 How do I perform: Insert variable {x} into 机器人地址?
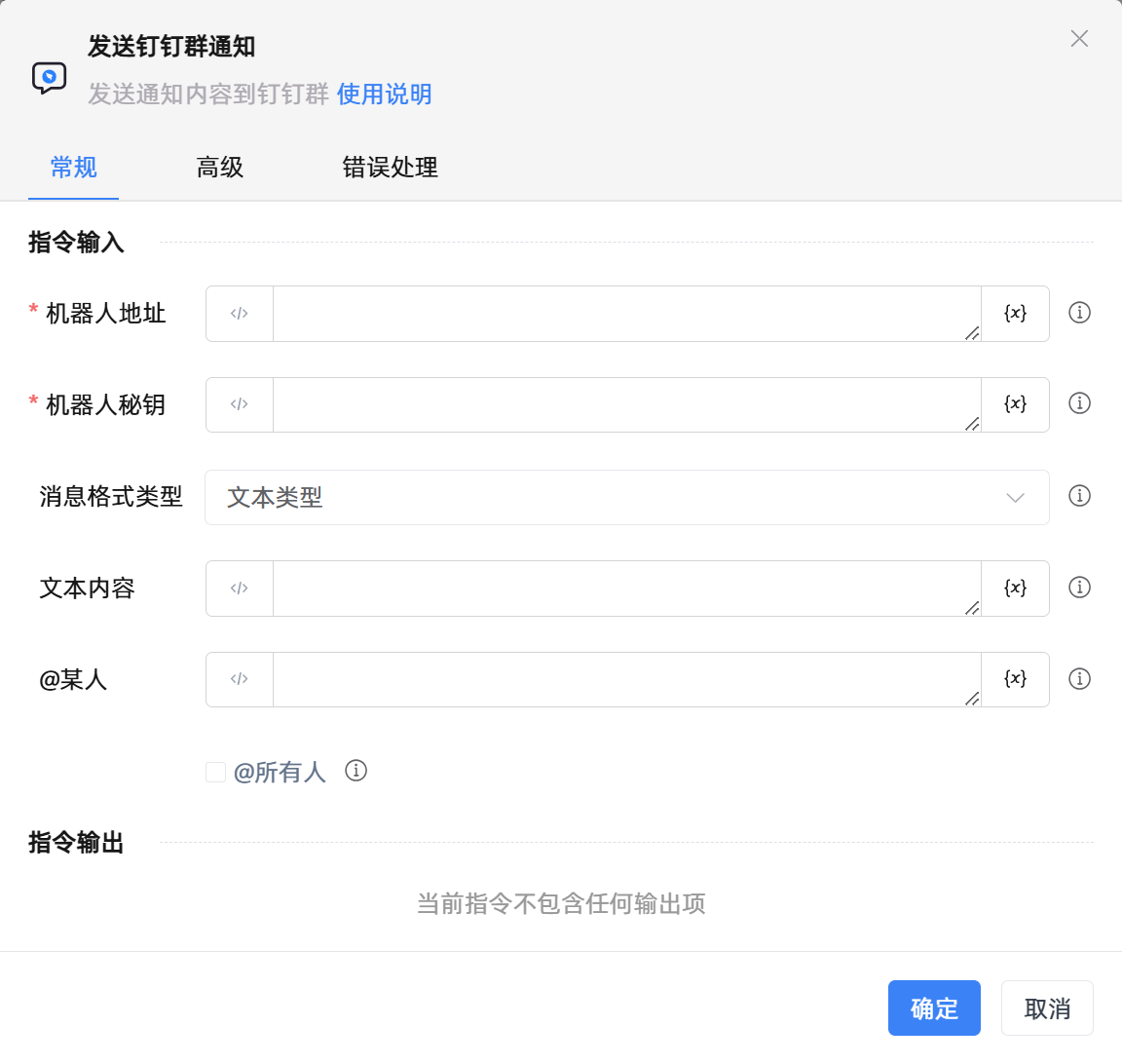click(x=1015, y=314)
